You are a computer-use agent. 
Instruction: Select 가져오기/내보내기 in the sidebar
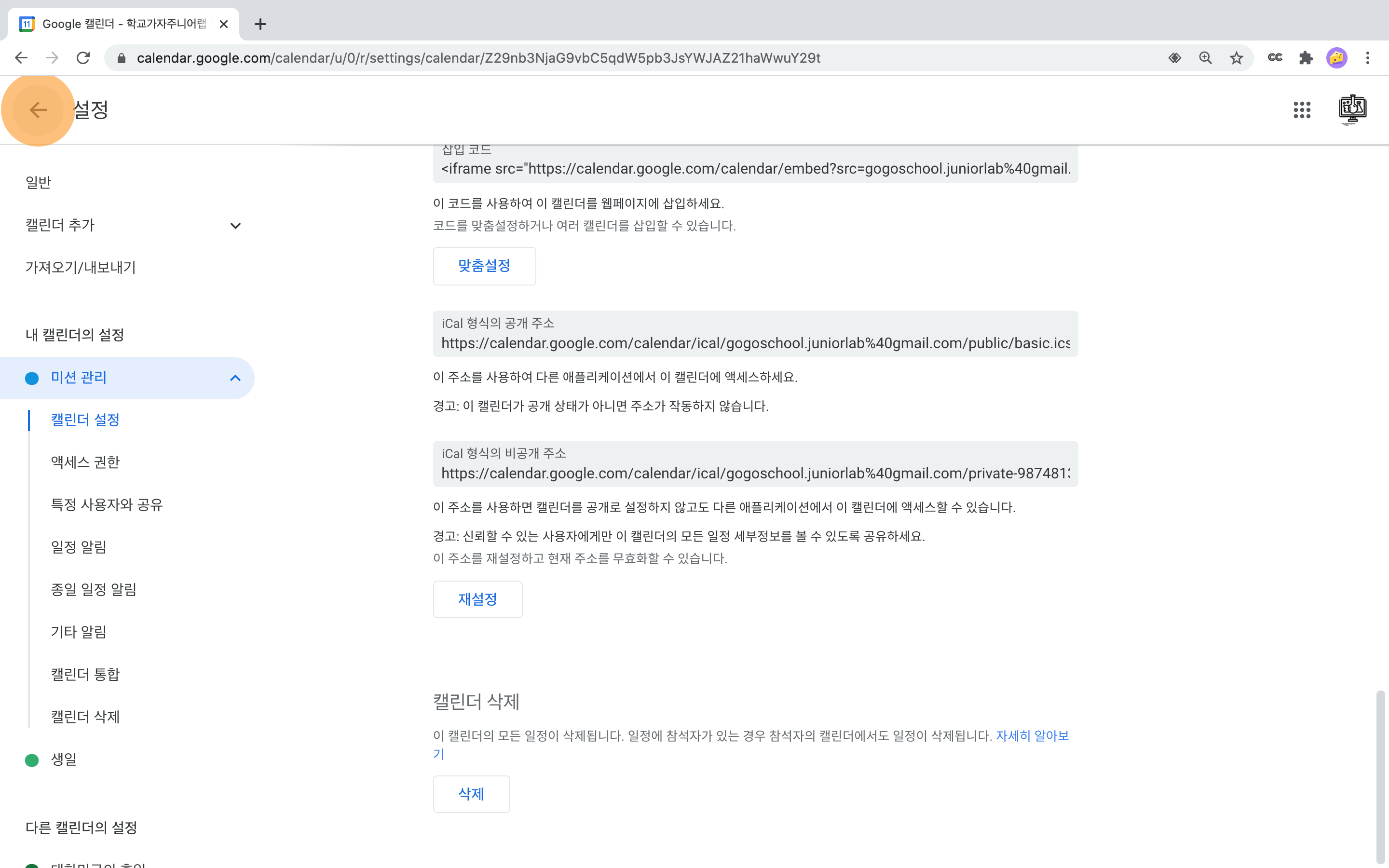point(81,268)
